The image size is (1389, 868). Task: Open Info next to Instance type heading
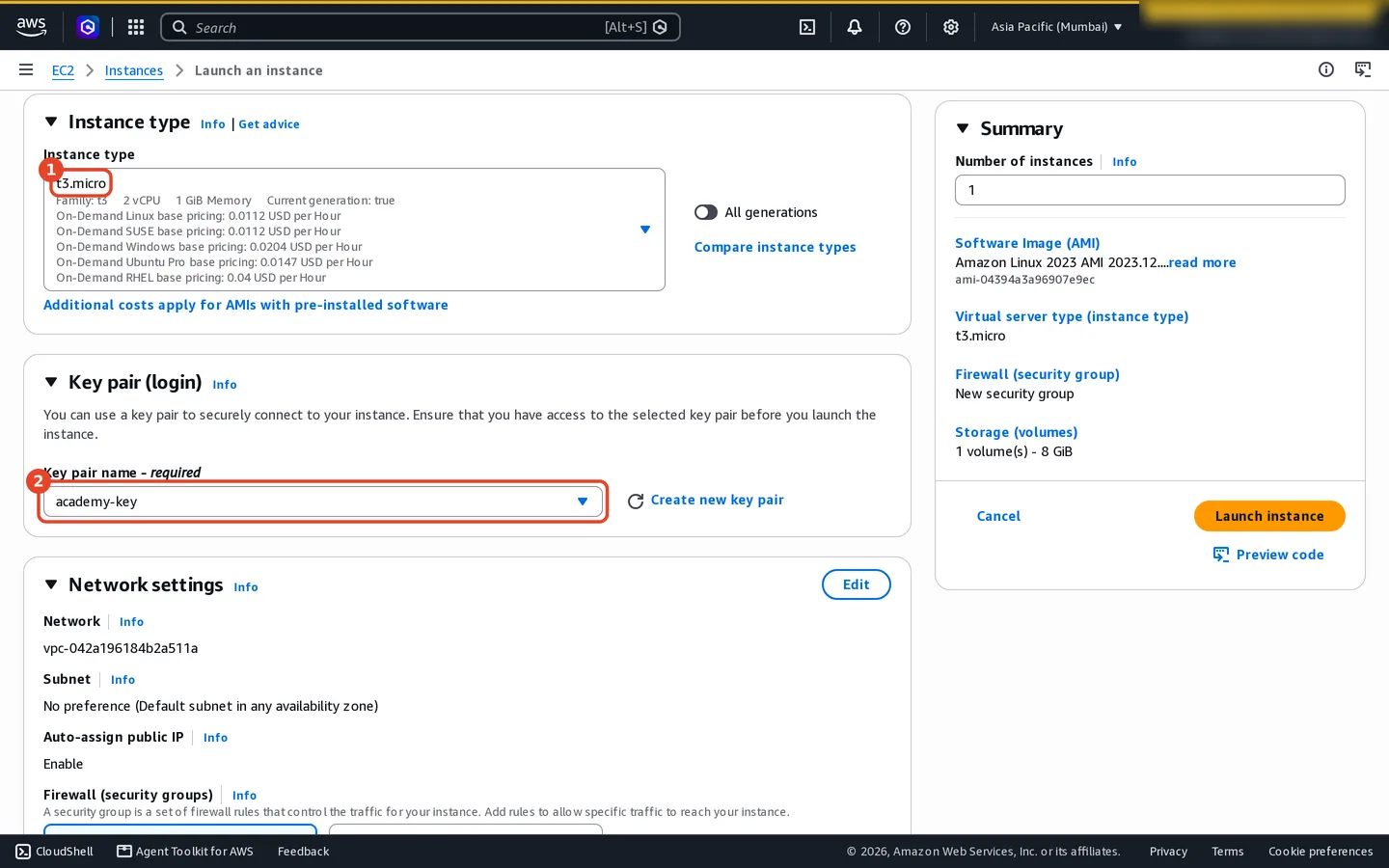click(213, 124)
